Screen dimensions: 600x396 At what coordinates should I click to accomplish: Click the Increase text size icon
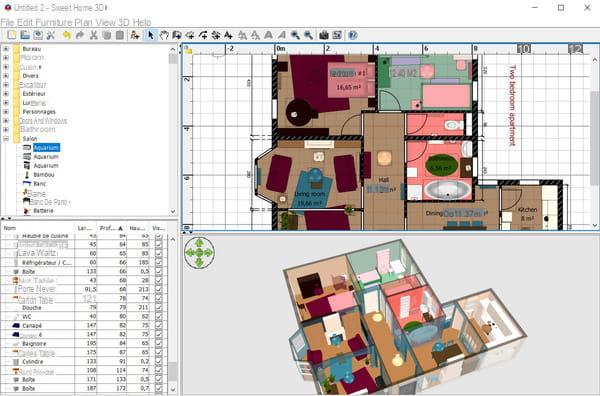243,35
